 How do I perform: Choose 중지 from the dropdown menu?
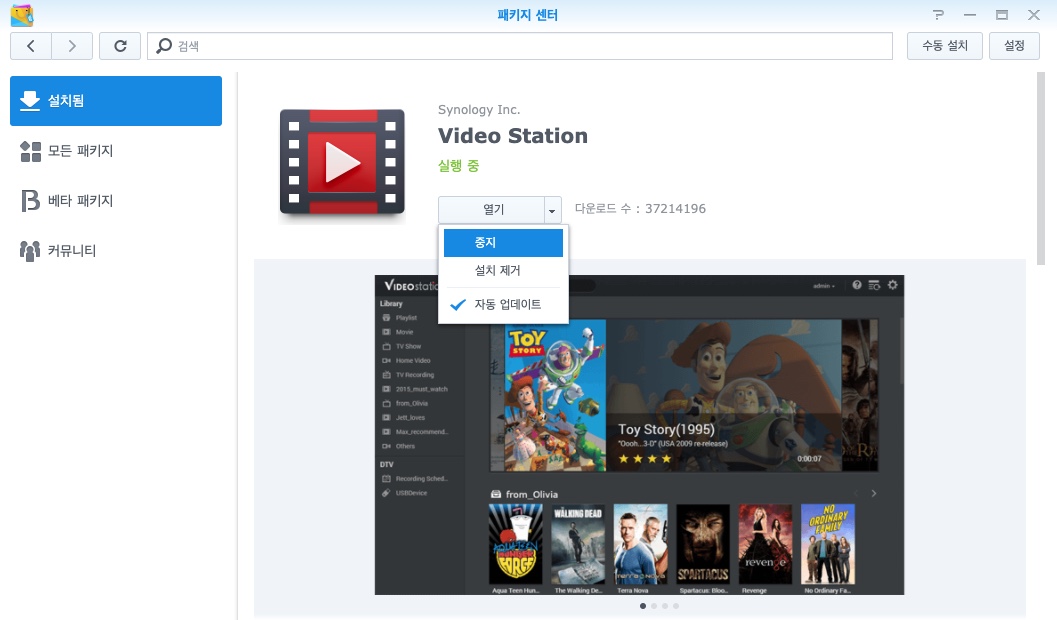tap(503, 243)
